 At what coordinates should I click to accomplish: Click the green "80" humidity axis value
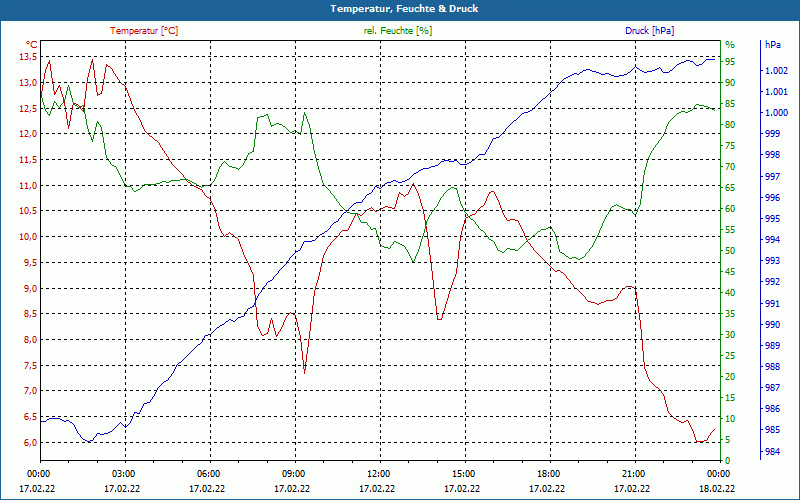(x=730, y=124)
